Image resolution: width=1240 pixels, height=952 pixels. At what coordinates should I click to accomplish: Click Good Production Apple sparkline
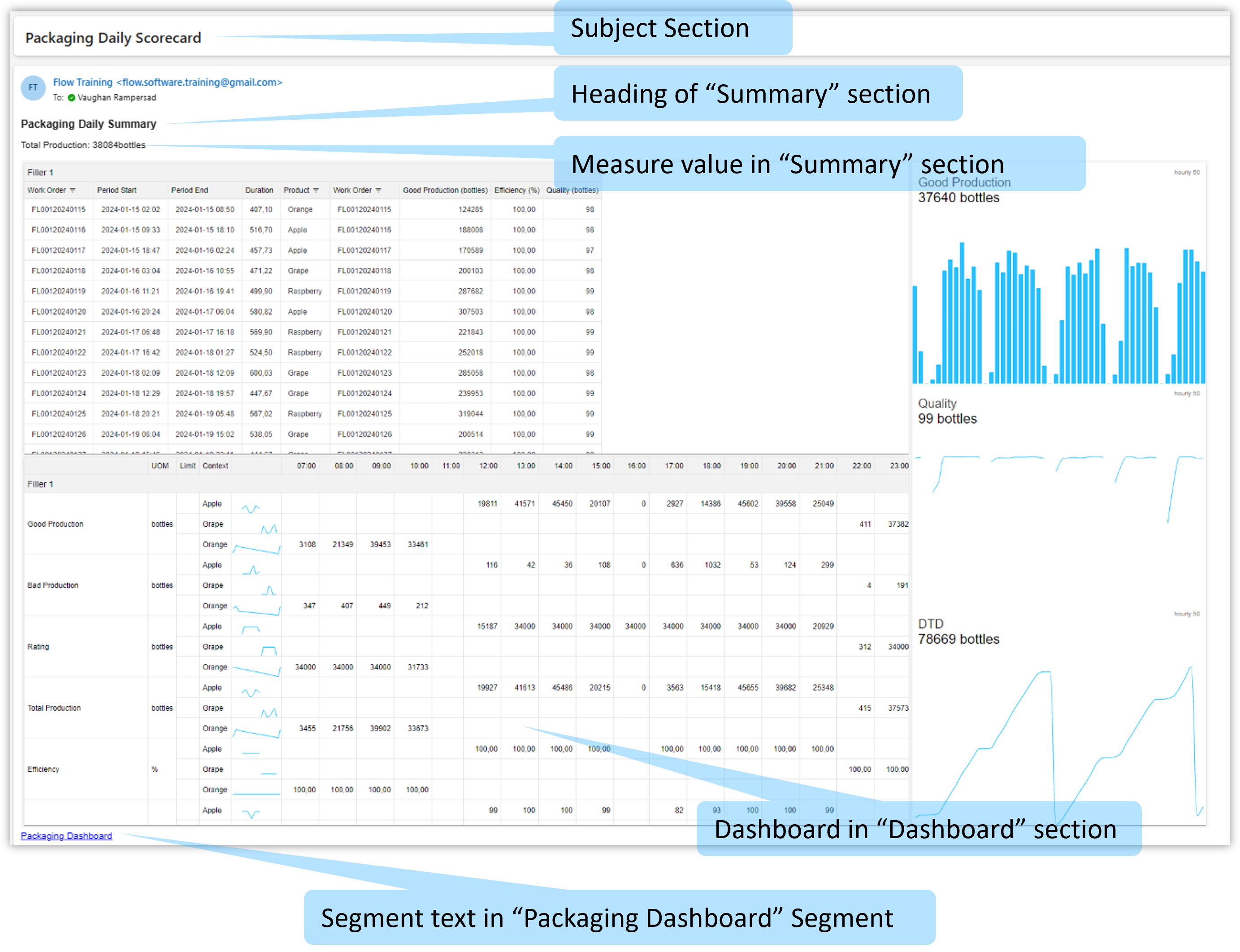(251, 509)
